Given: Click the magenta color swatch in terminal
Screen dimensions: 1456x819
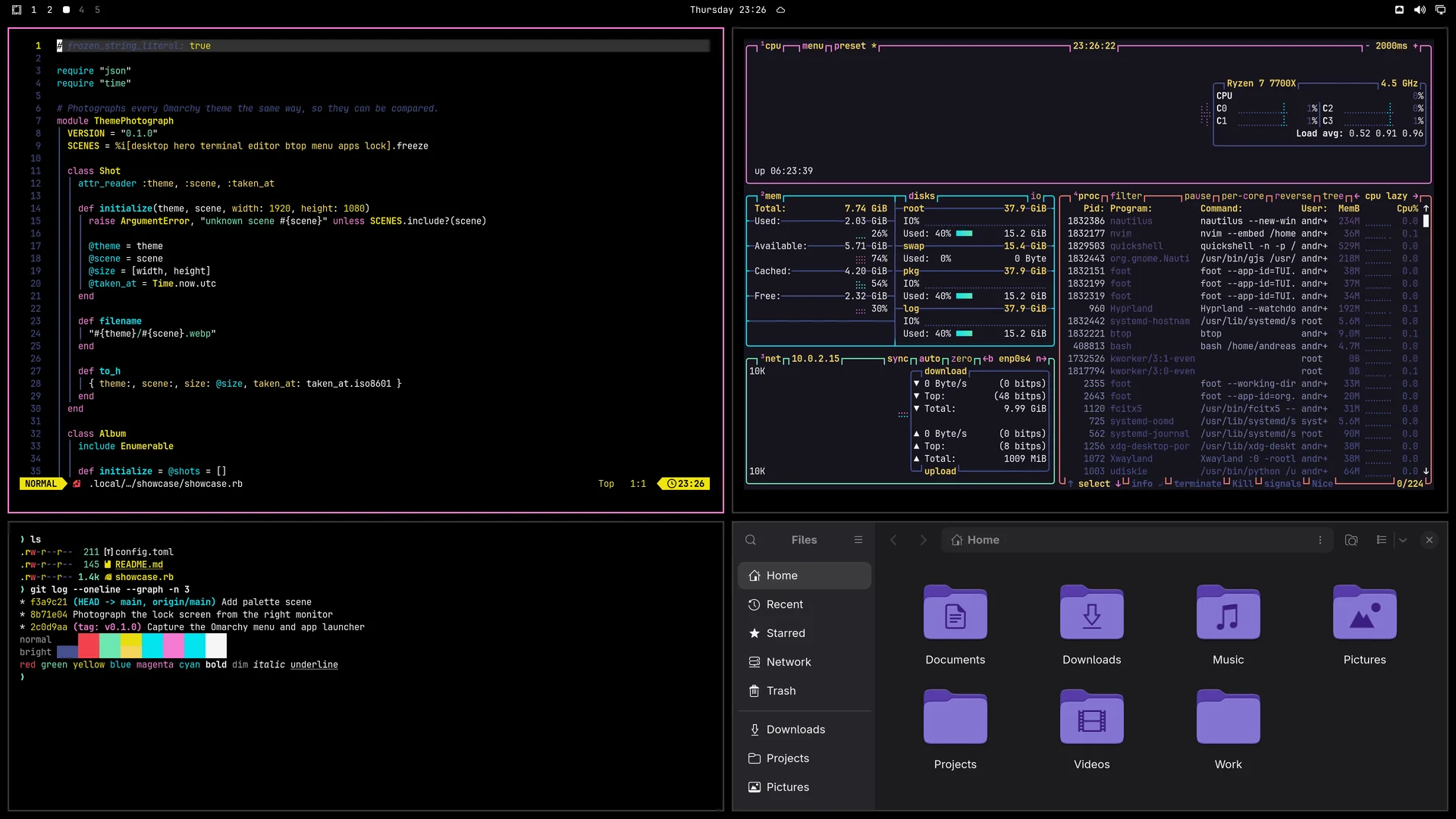Looking at the screenshot, I should (174, 646).
